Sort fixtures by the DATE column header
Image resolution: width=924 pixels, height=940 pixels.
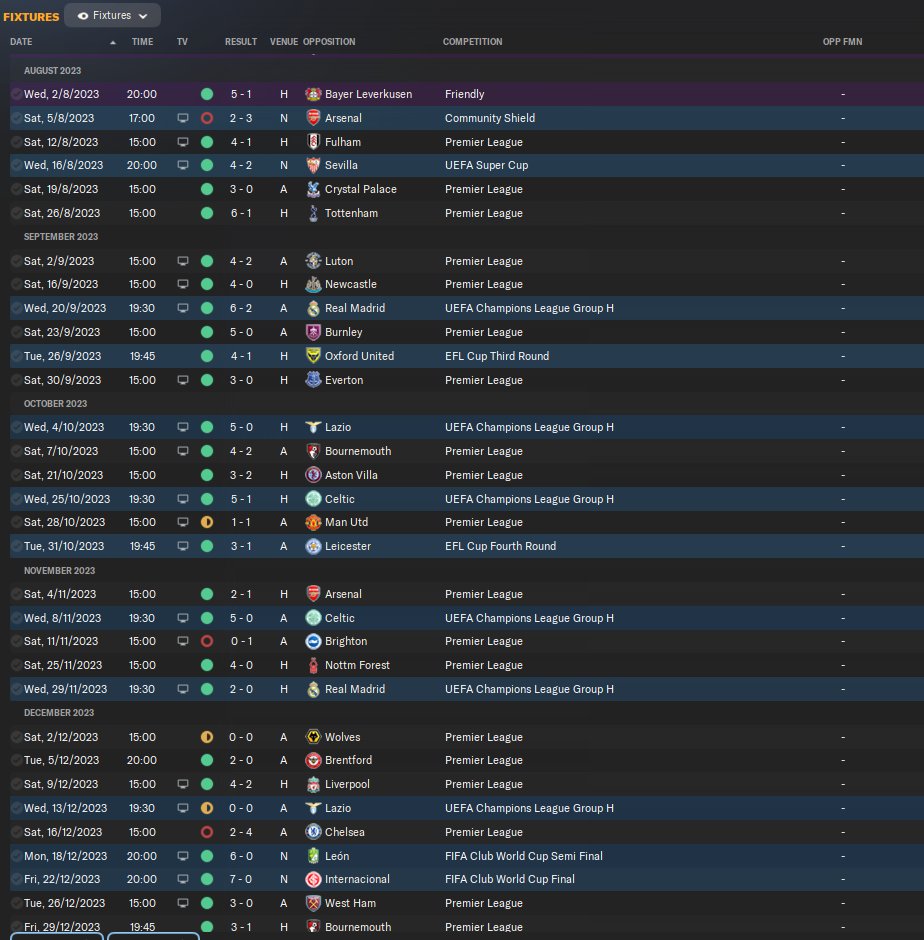coord(21,41)
